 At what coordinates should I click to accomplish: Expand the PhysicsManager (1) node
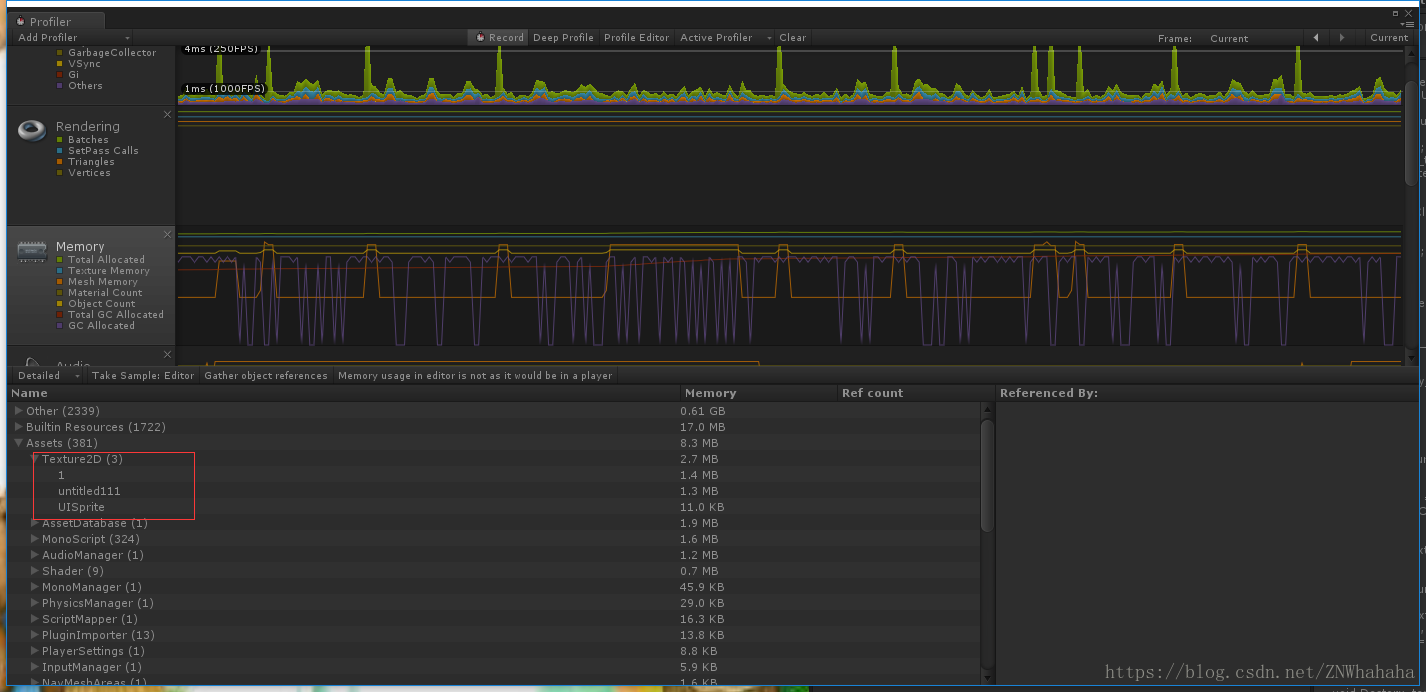pos(35,603)
